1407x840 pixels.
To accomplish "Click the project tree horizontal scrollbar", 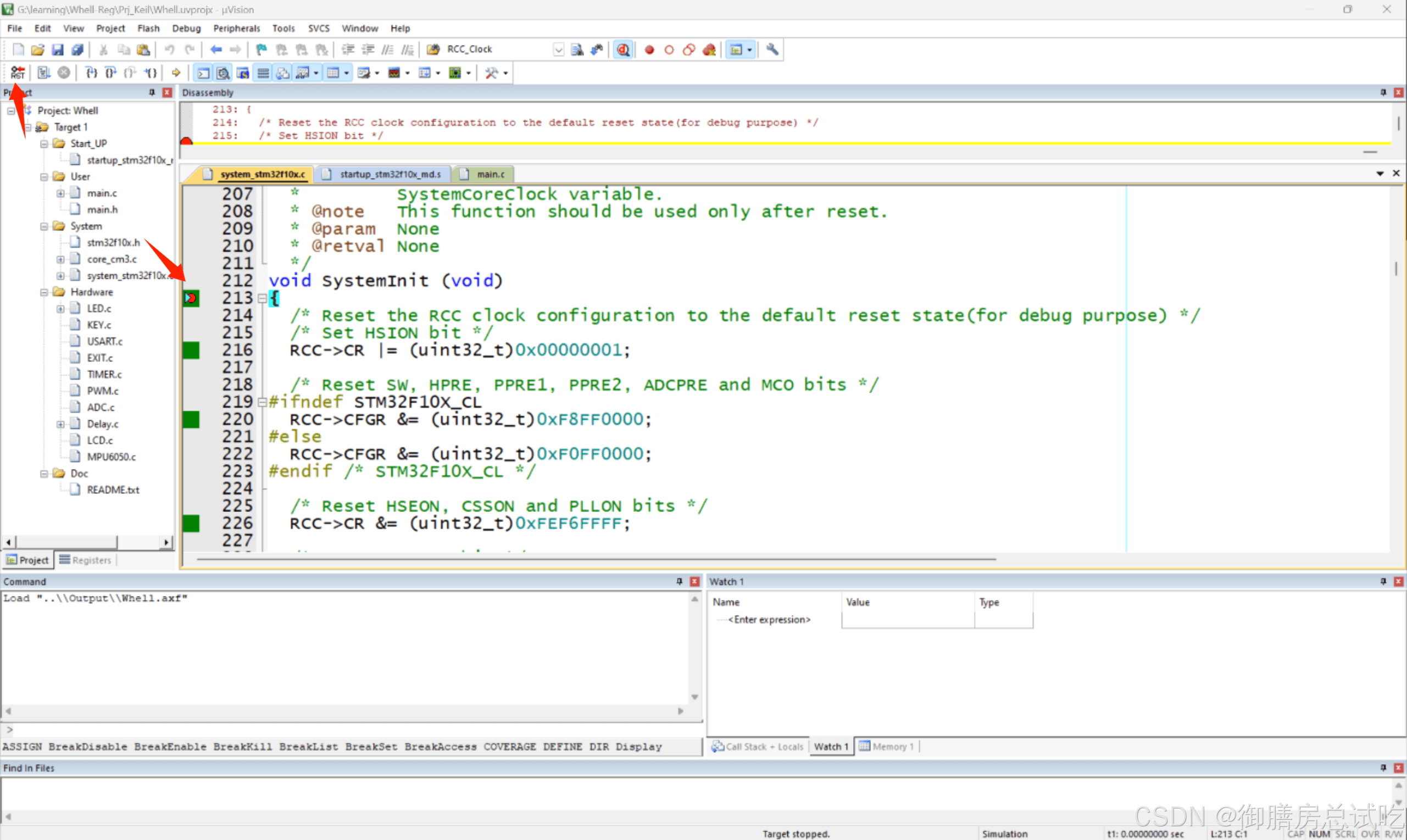I will point(88,542).
